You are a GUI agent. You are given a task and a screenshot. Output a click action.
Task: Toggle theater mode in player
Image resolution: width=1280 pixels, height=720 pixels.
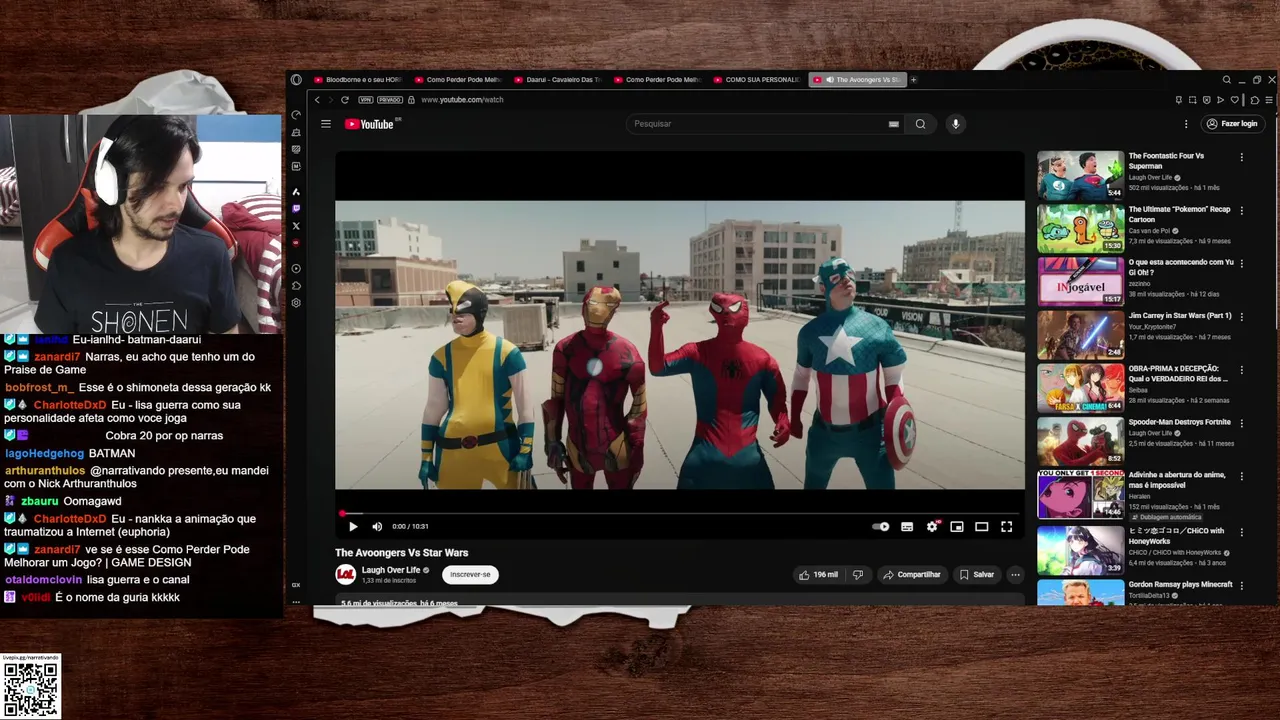tap(982, 526)
